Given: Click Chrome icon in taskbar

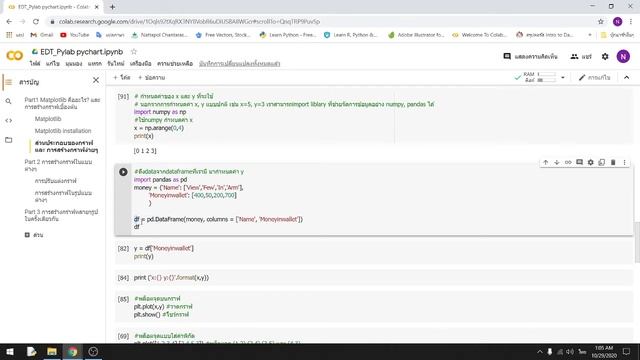Looking at the screenshot, I should (x=73, y=351).
